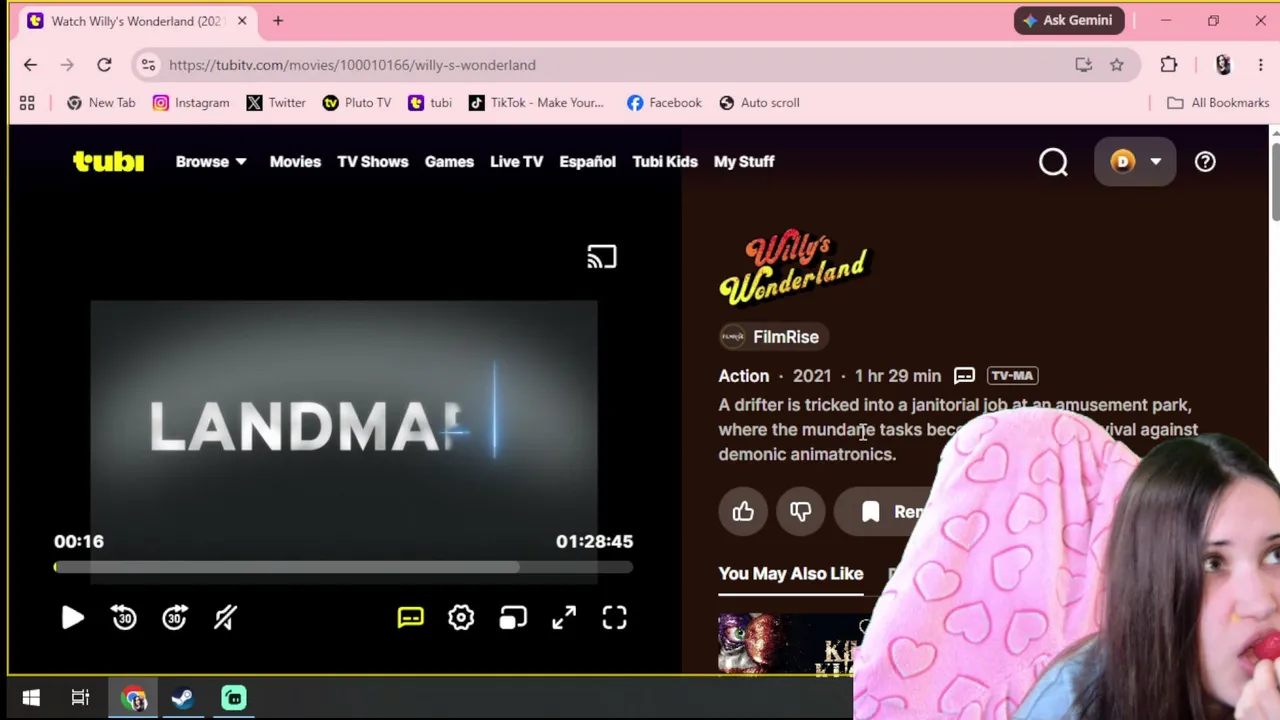1280x720 pixels.
Task: Toggle picture-in-picture mode
Action: coord(513,618)
